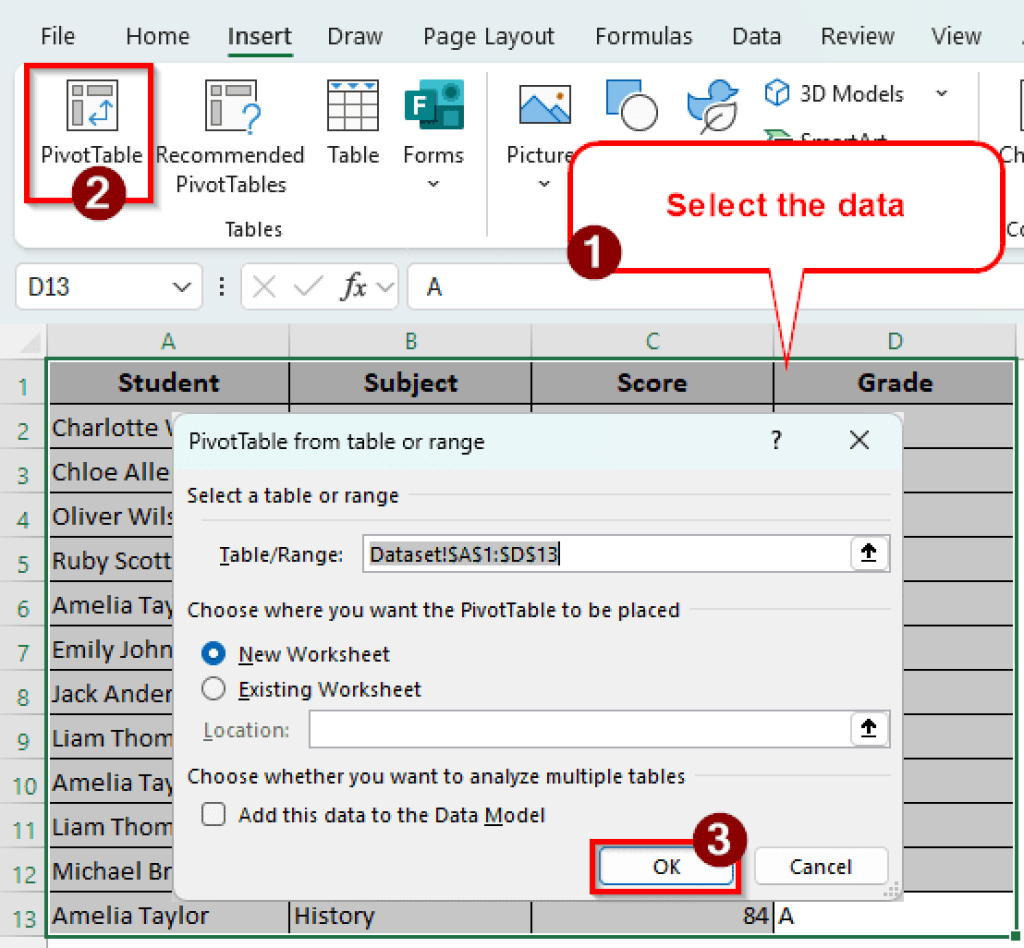Image resolution: width=1024 pixels, height=948 pixels.
Task: Select the New Worksheet option
Action: point(213,653)
